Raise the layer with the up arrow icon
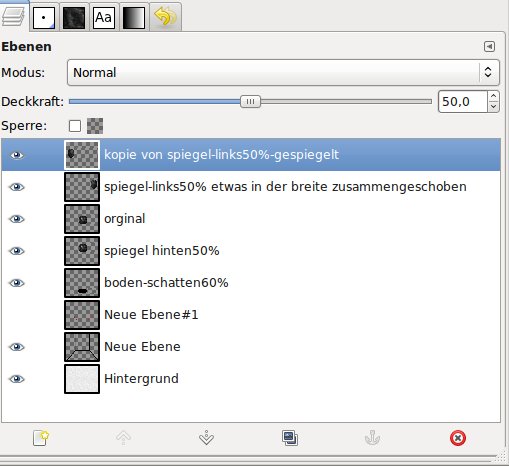The image size is (509, 466). pyautogui.click(x=123, y=438)
